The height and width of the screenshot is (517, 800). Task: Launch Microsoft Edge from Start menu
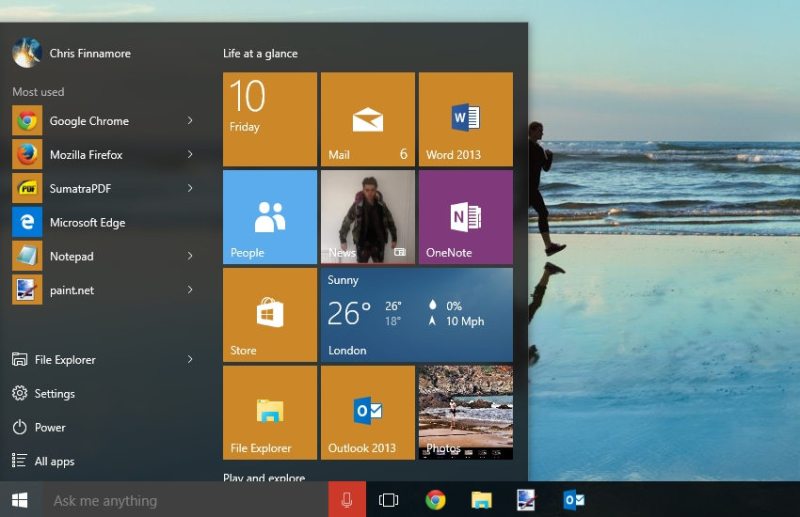tap(105, 223)
